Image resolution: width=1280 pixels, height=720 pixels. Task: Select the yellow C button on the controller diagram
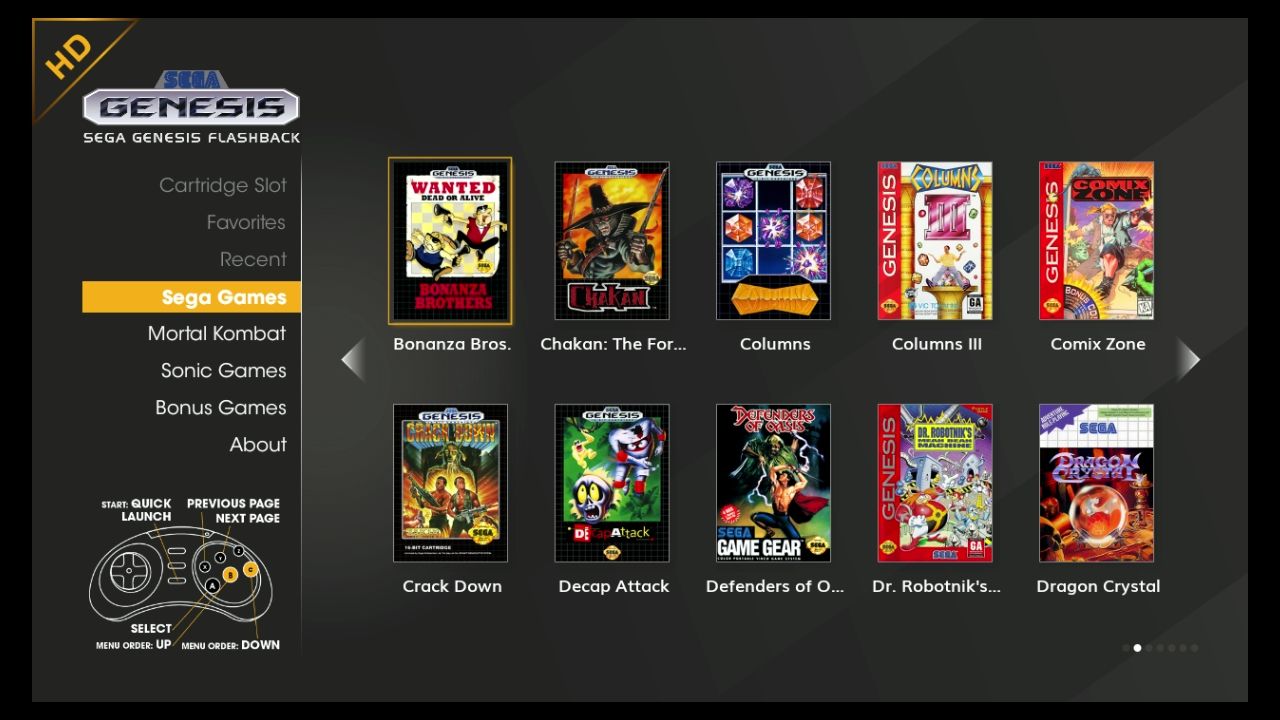point(250,569)
